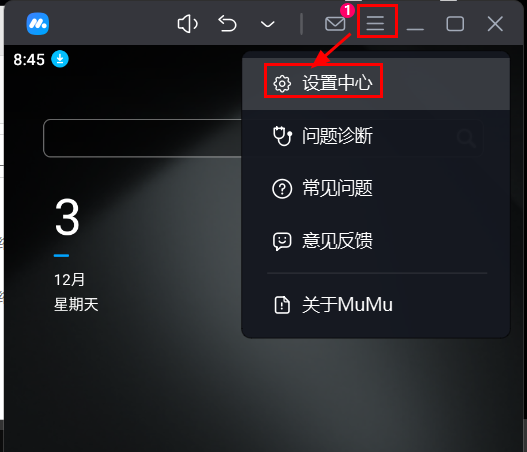Open 关于MuMu about entry
Screen dimensions: 527x452
tap(376, 305)
